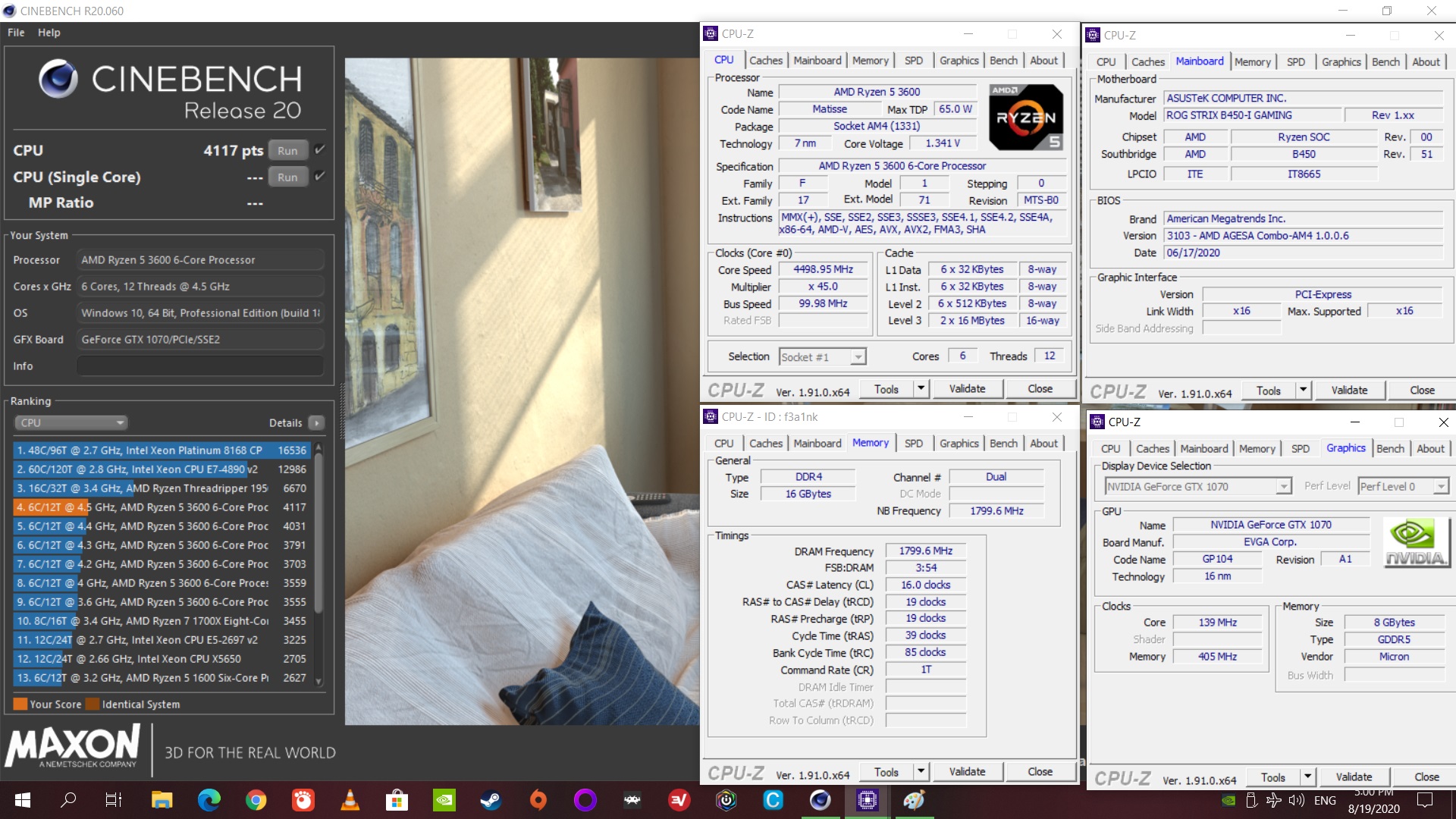Open NVIDIA GeForce Experience taskbar icon
The height and width of the screenshot is (819, 1456).
point(444,800)
